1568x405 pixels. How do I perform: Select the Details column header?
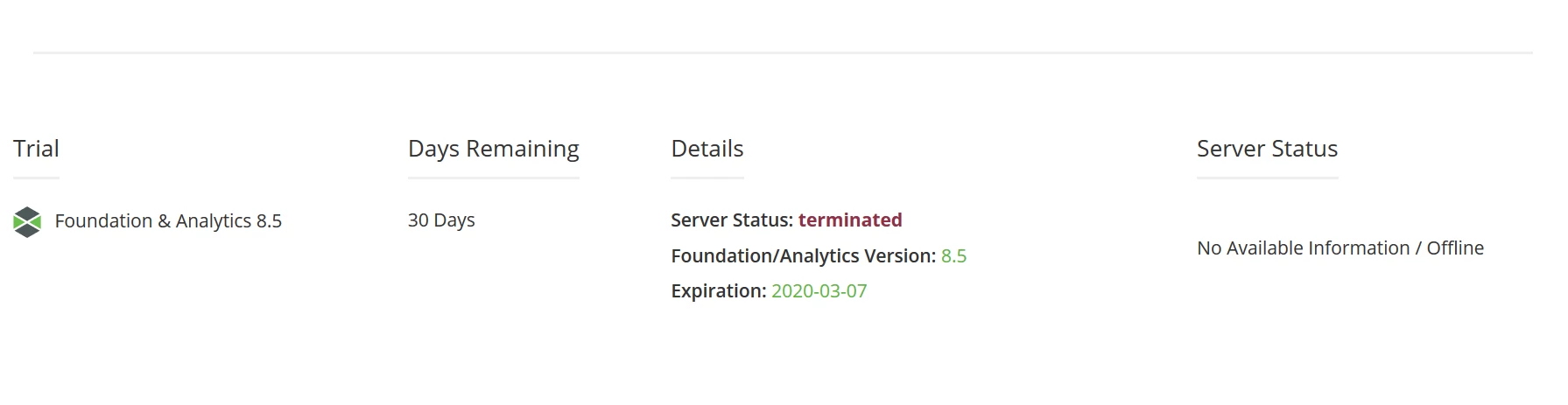coord(707,149)
